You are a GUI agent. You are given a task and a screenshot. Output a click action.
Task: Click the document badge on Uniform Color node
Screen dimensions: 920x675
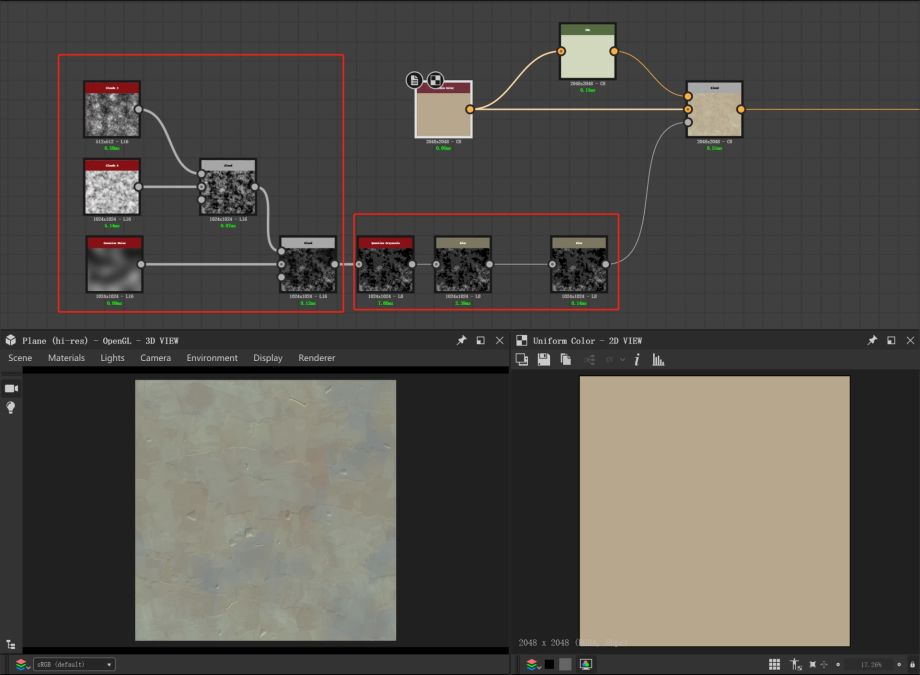[x=414, y=80]
